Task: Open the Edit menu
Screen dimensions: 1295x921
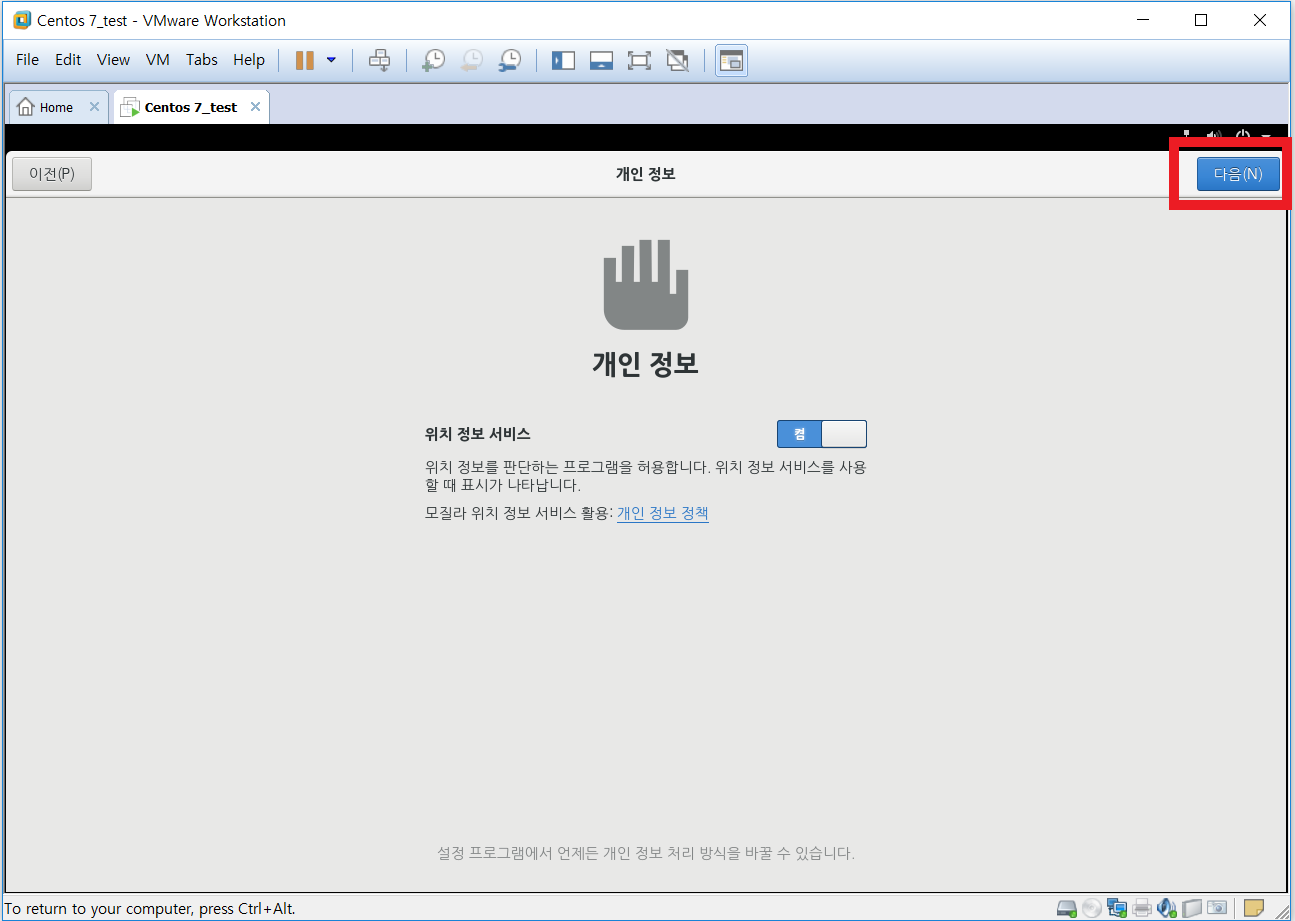Action: pyautogui.click(x=68, y=60)
